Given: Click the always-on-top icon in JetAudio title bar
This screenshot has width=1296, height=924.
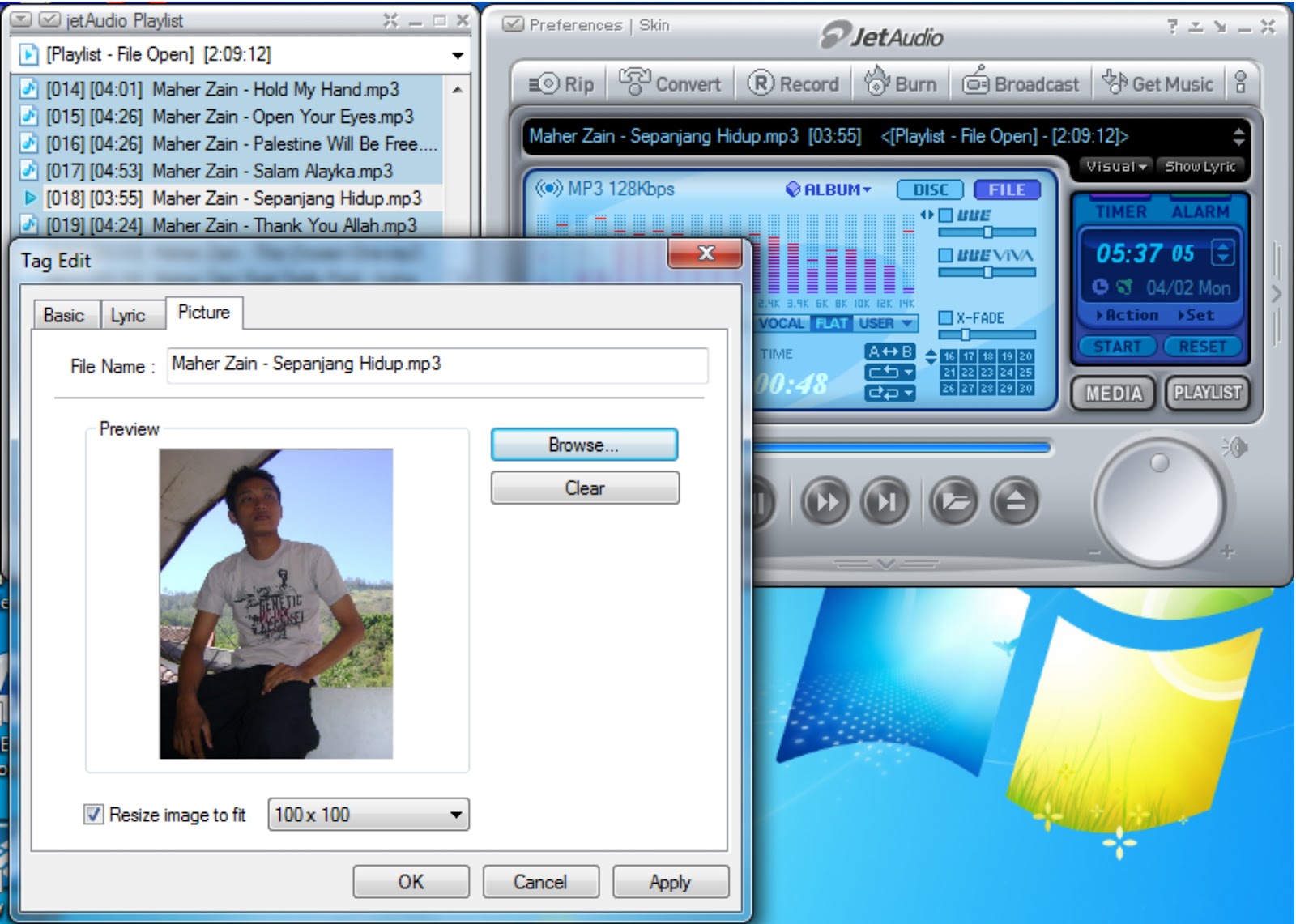Looking at the screenshot, I should (1196, 26).
